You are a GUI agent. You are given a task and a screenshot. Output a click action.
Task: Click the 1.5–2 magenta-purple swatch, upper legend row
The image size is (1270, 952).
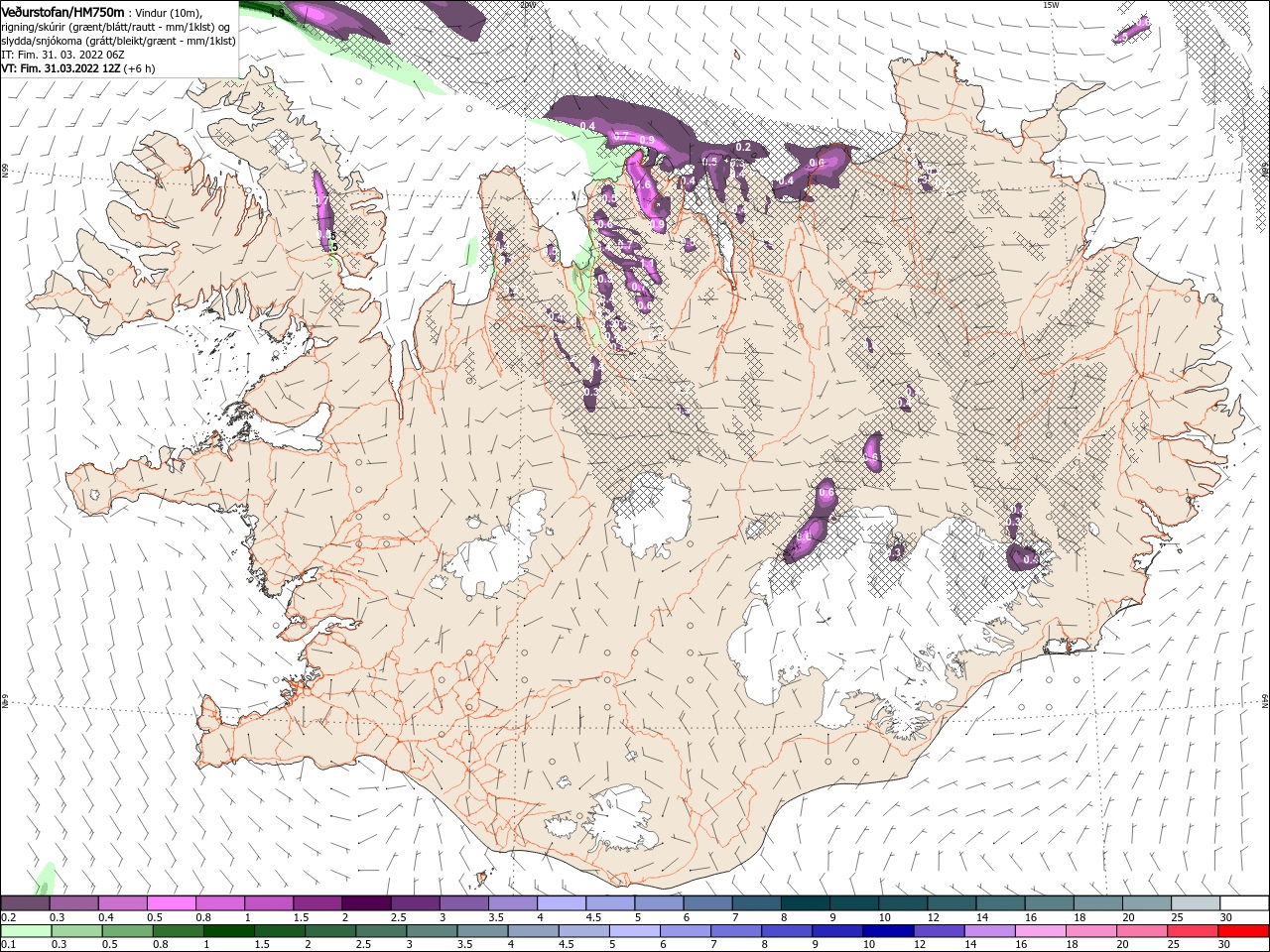click(x=317, y=902)
